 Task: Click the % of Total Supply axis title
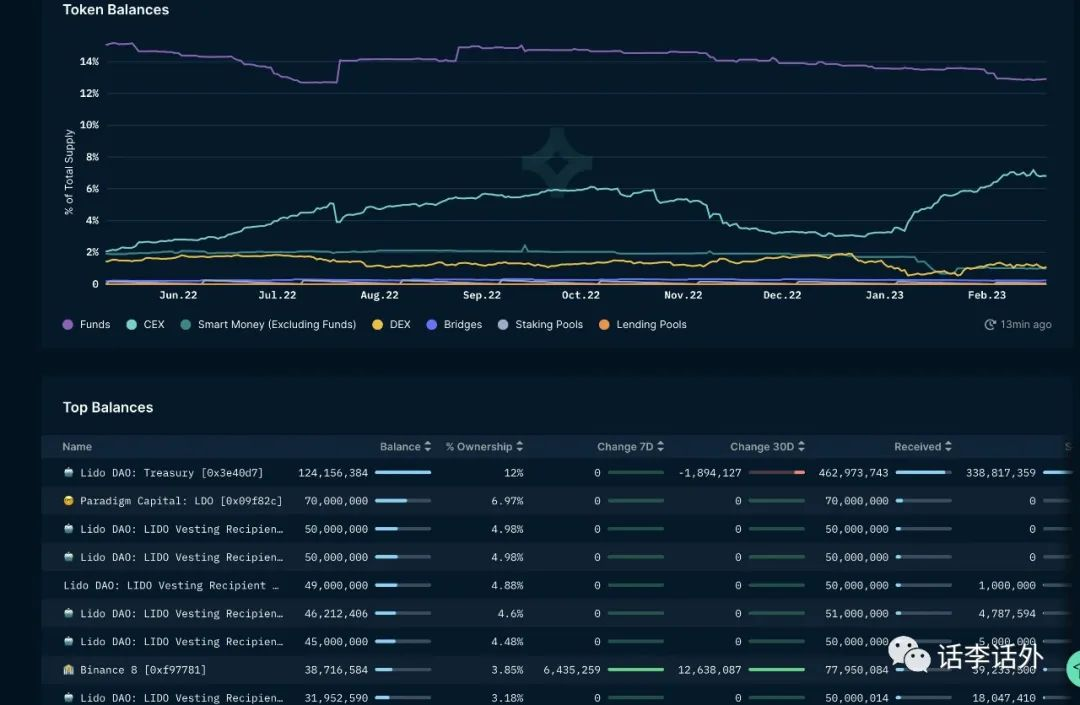click(69, 172)
